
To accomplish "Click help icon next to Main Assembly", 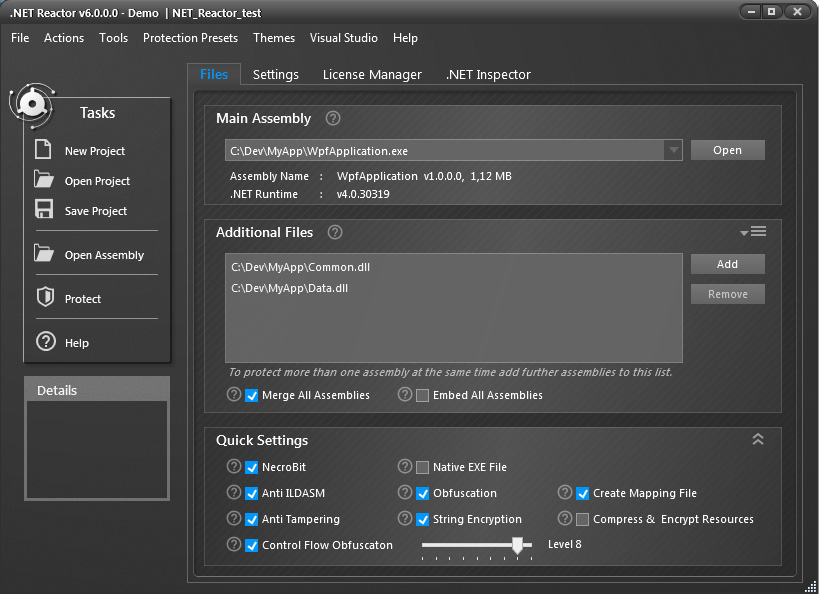I will [333, 118].
